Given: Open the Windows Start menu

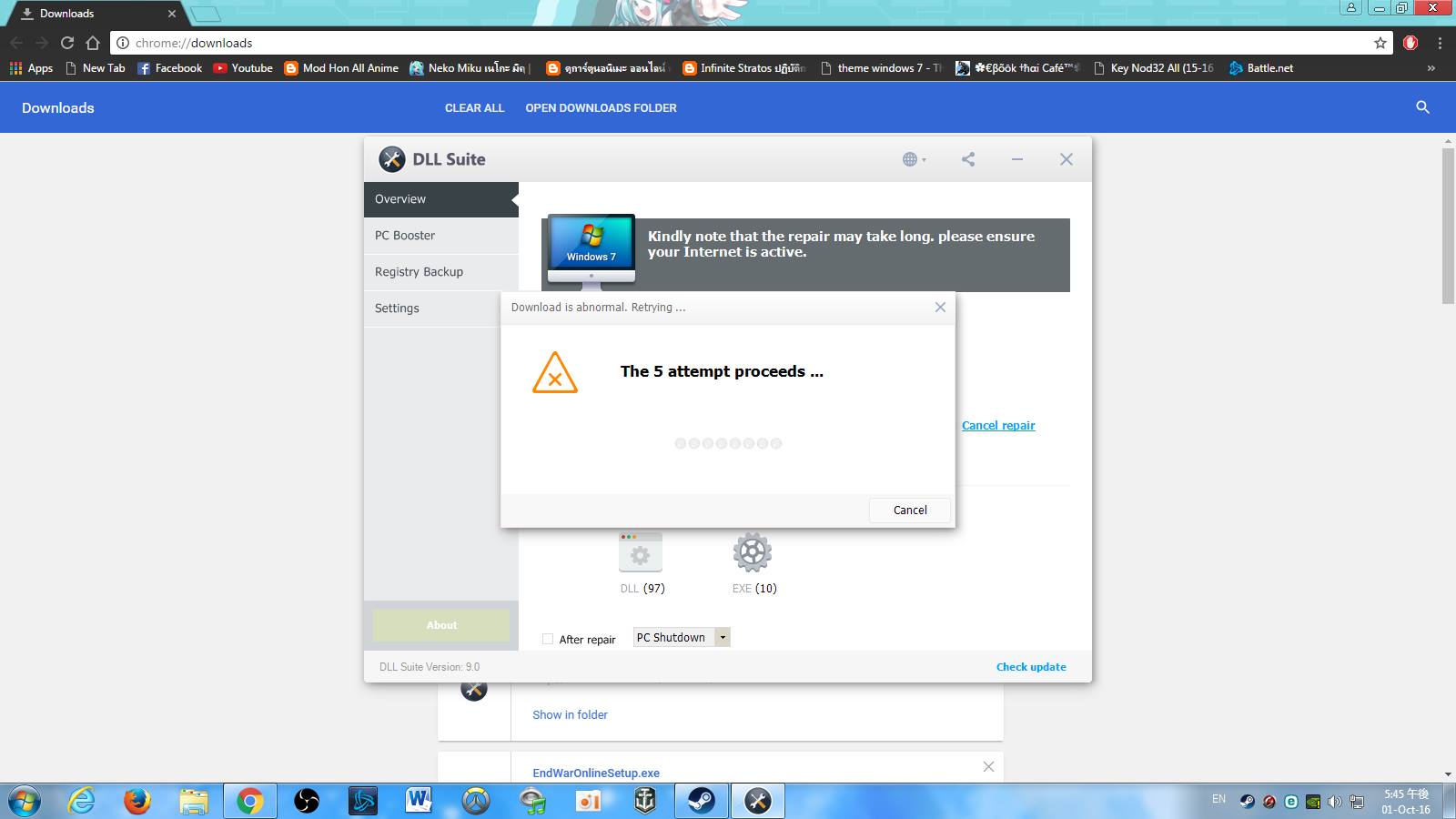Looking at the screenshot, I should click(x=25, y=801).
